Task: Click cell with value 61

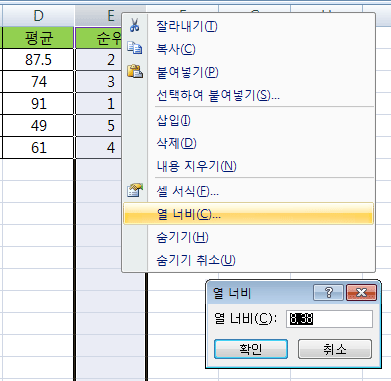Action: coord(38,147)
